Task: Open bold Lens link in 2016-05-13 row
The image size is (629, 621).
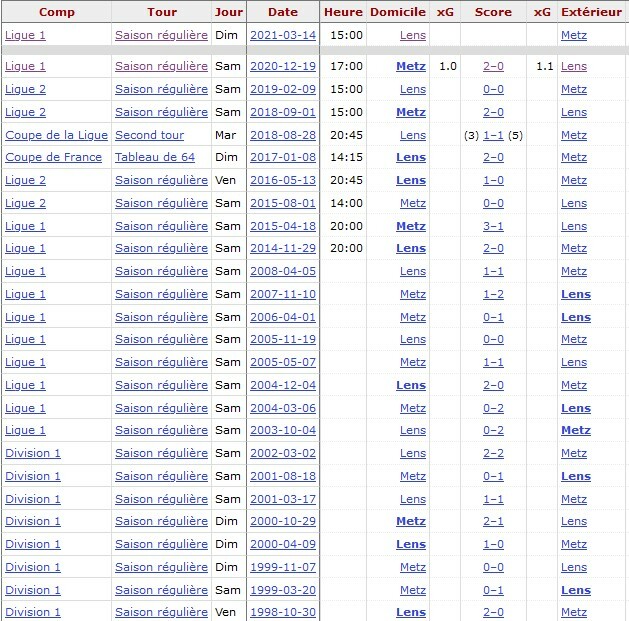Action: [411, 180]
